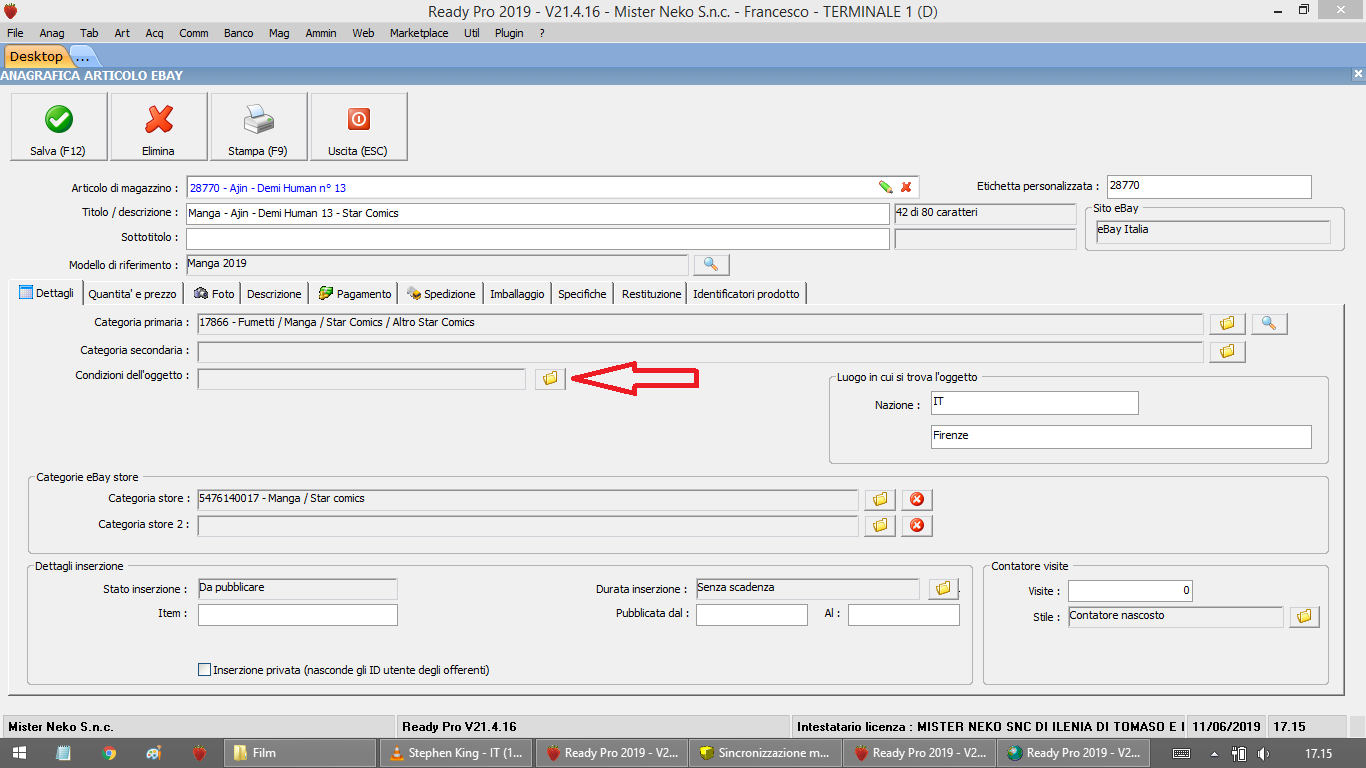The image size is (1366, 768).
Task: Switch to the Restituzione tab
Action: point(651,294)
